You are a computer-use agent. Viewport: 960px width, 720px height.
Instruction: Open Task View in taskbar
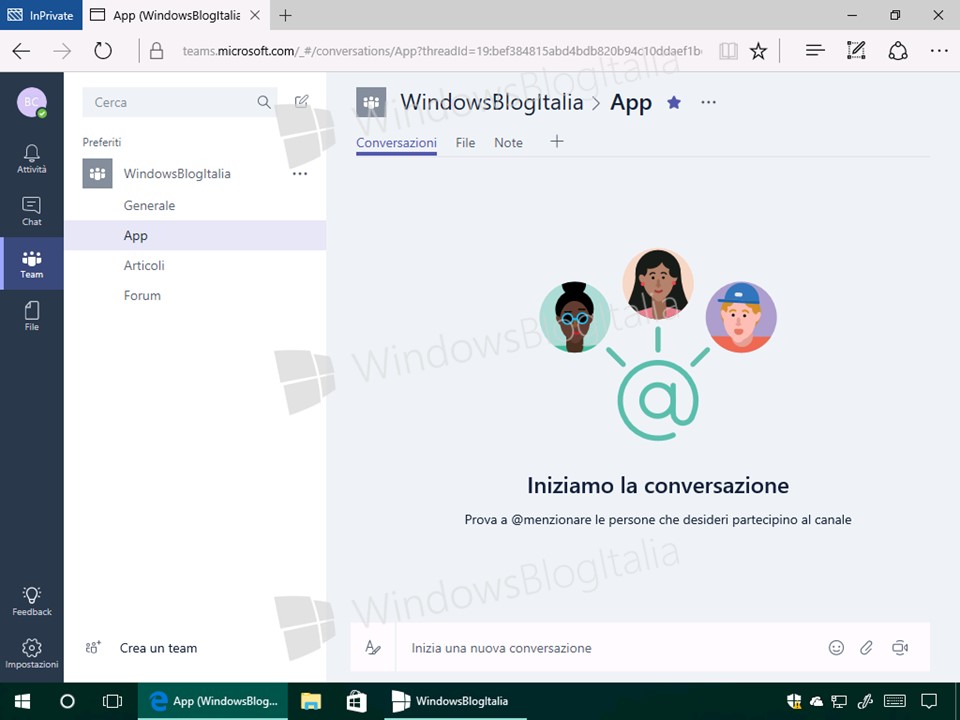click(x=112, y=701)
